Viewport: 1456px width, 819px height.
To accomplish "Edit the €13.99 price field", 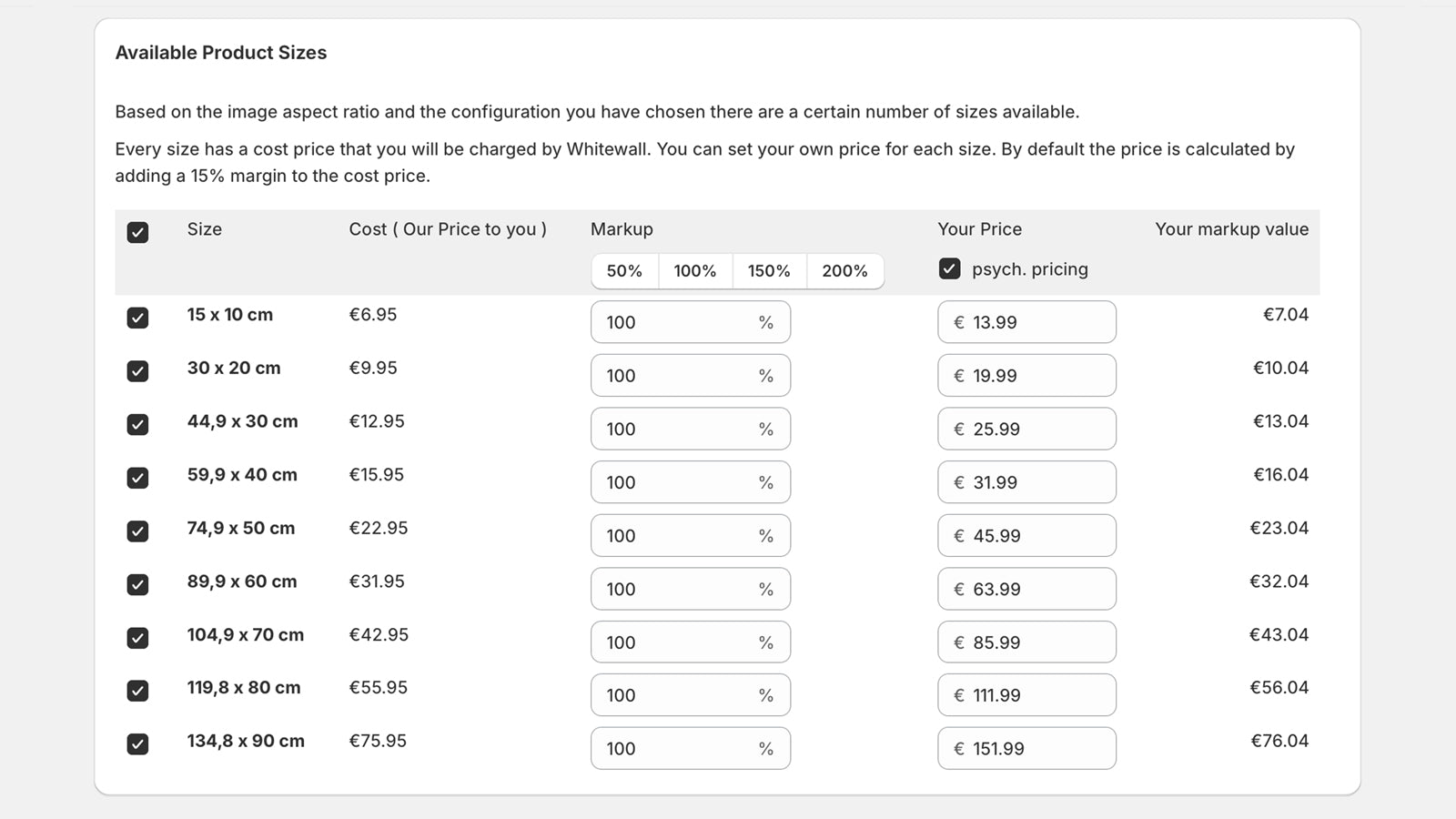I will click(1026, 322).
